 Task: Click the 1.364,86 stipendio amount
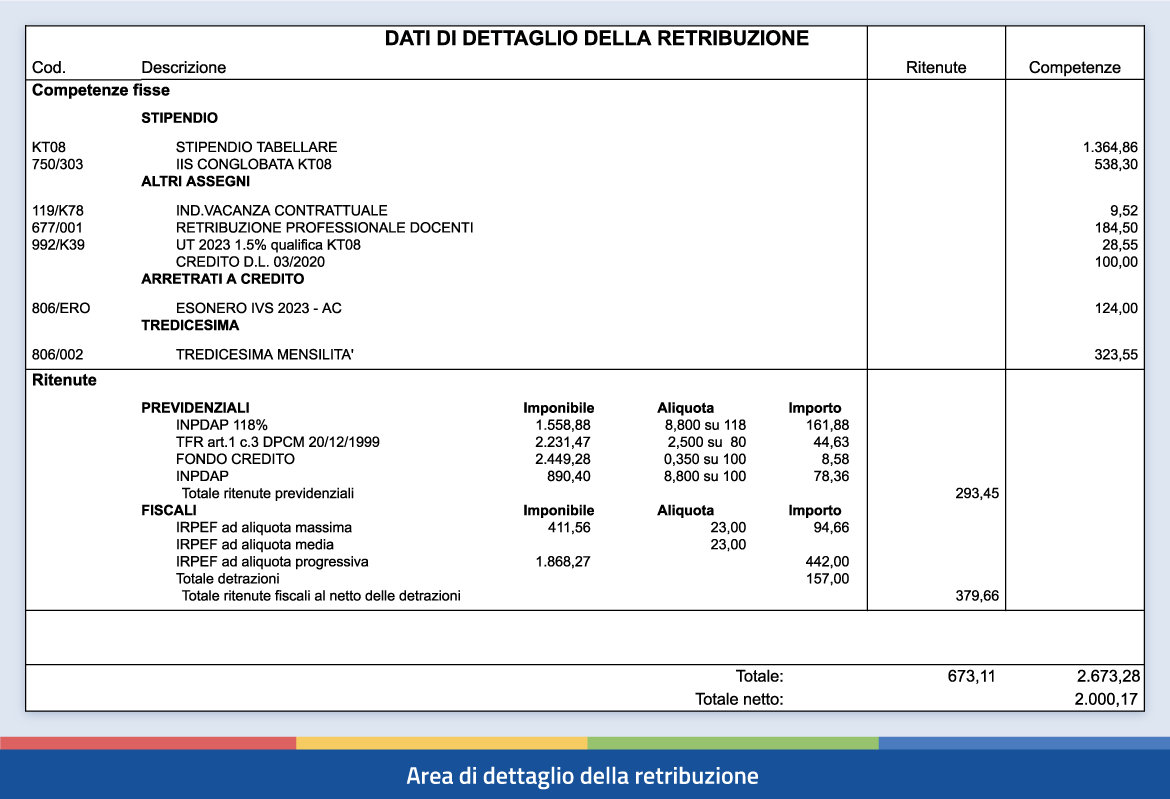pyautogui.click(x=1110, y=147)
